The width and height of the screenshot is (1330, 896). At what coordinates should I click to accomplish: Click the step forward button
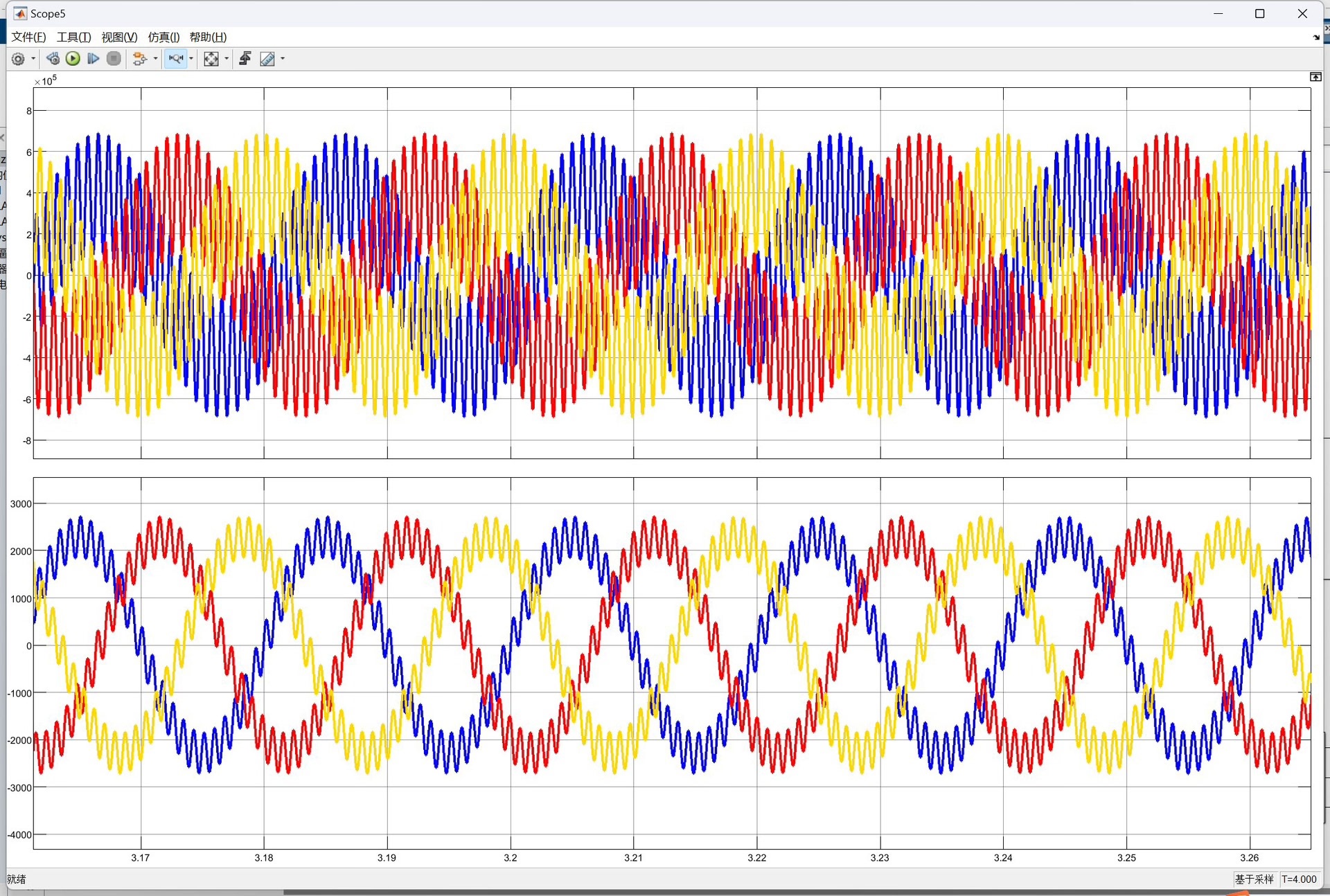point(93,59)
